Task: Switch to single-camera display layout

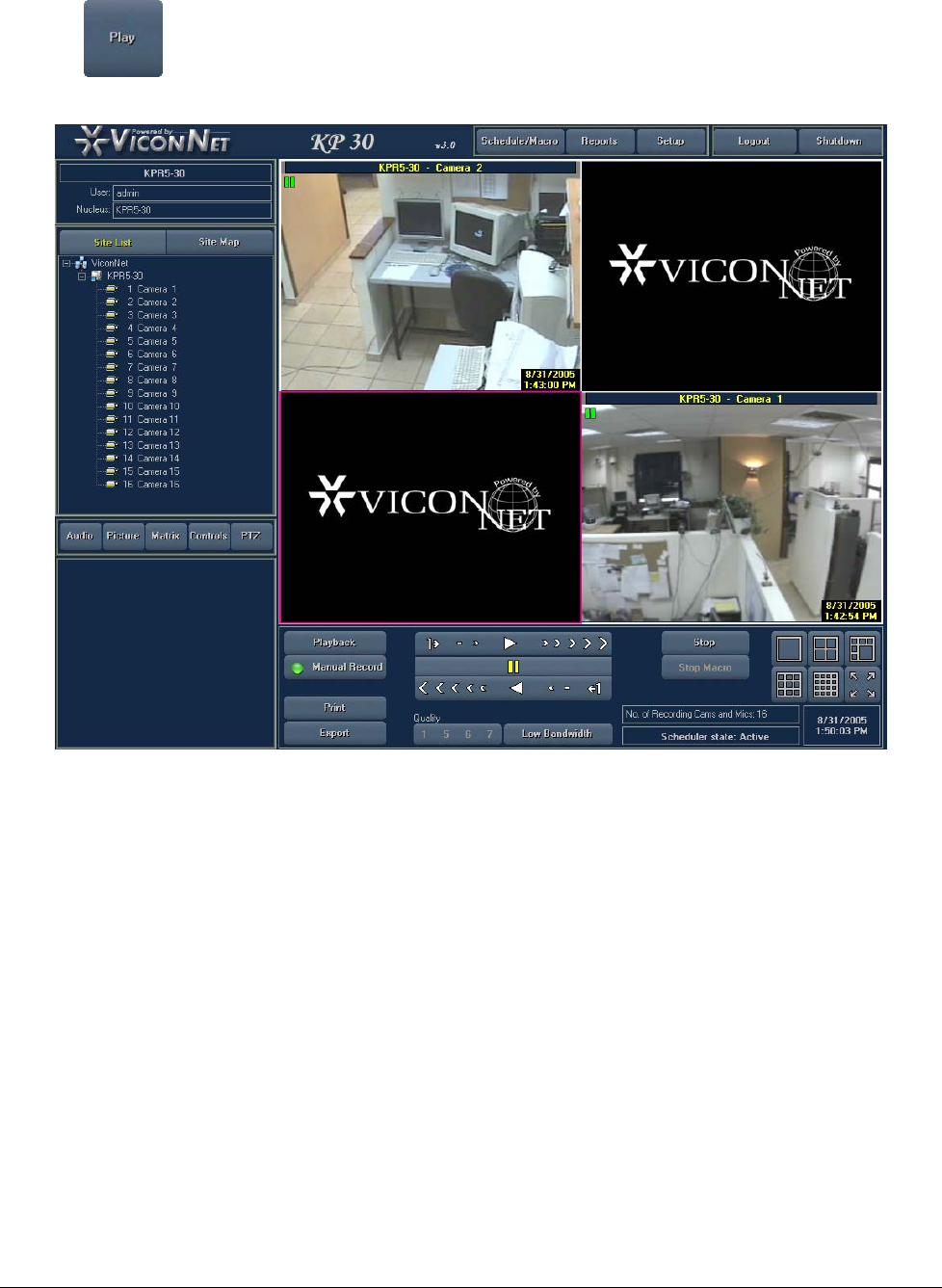Action: (x=789, y=648)
